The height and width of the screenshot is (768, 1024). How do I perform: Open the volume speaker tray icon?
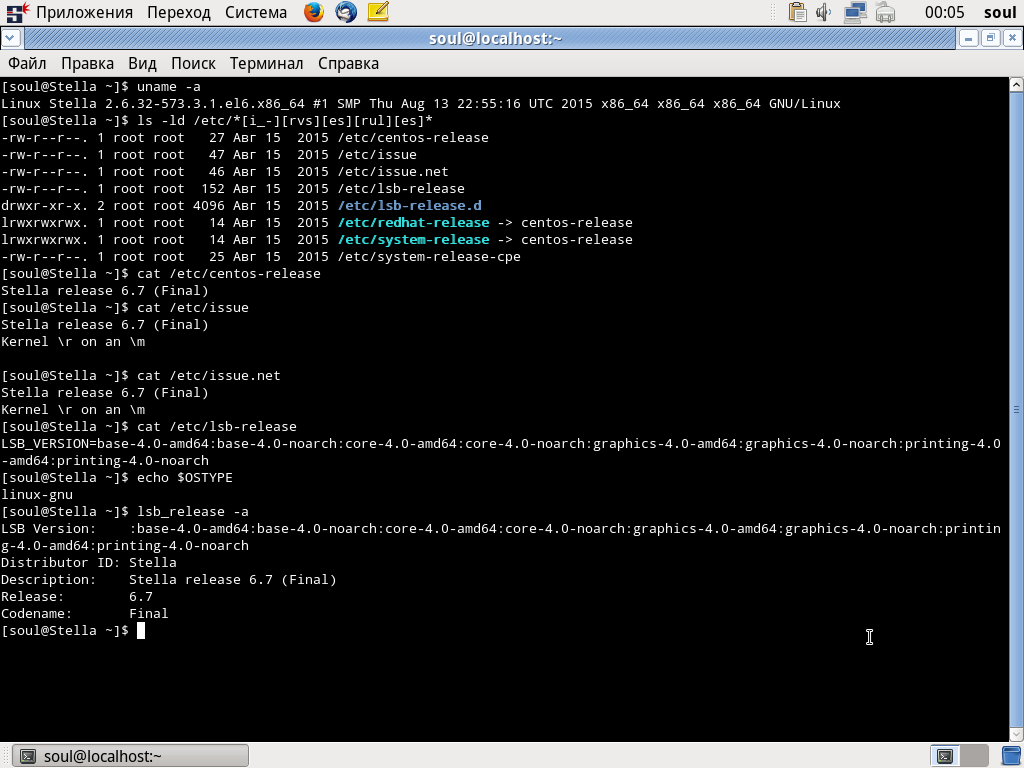(824, 12)
